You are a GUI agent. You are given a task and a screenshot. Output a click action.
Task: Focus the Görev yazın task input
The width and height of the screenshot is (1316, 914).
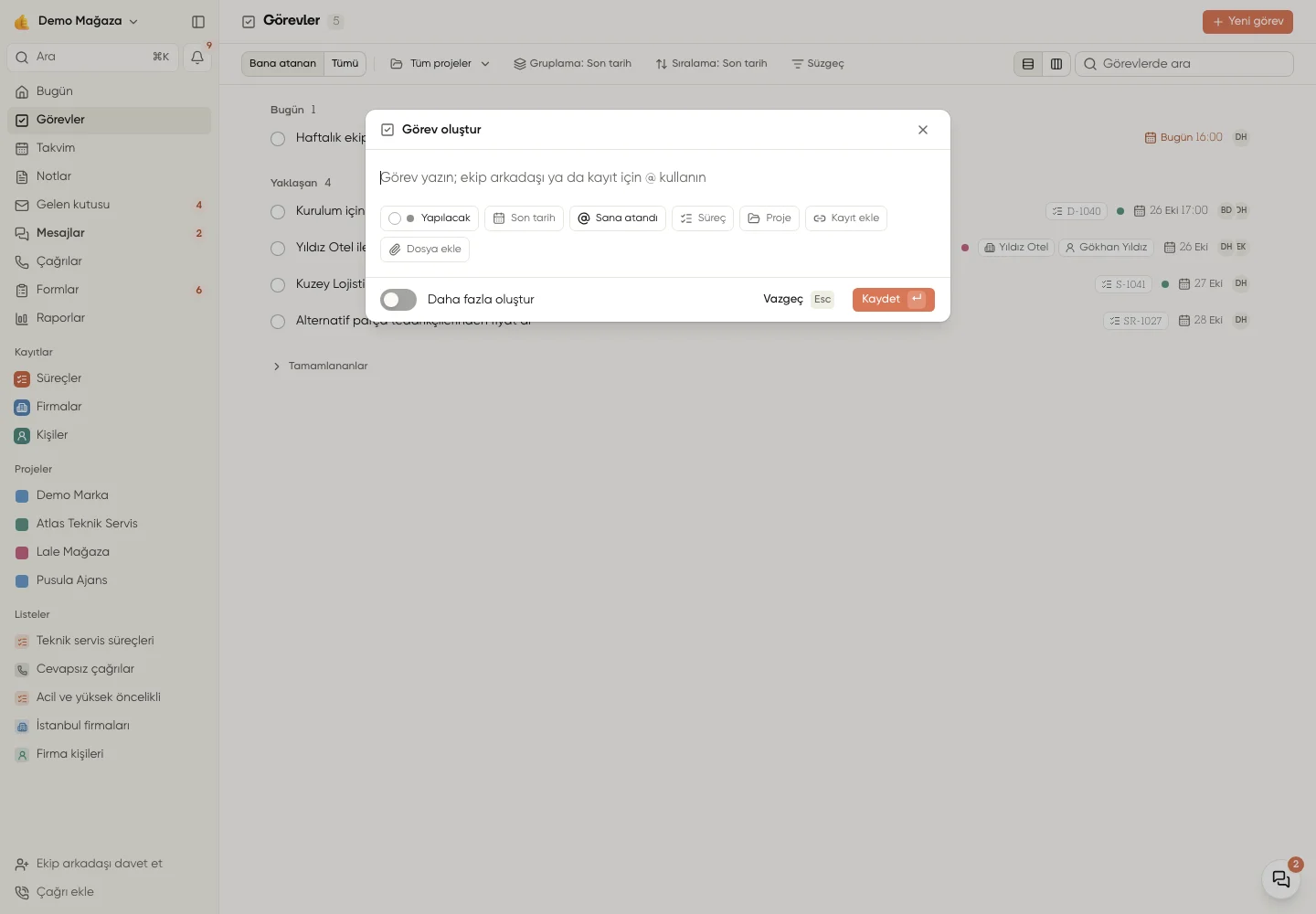tap(656, 178)
